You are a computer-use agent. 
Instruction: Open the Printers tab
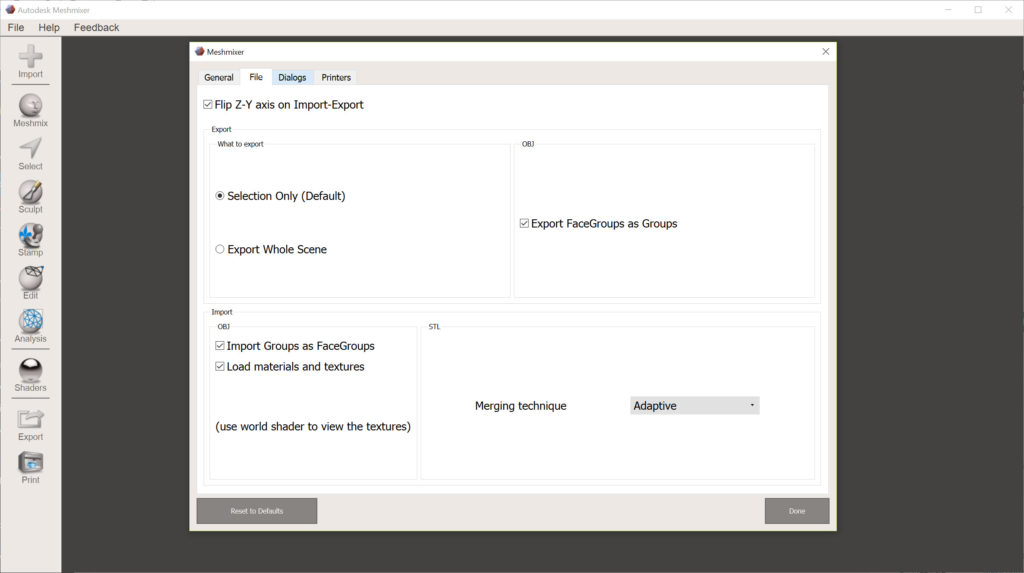336,77
